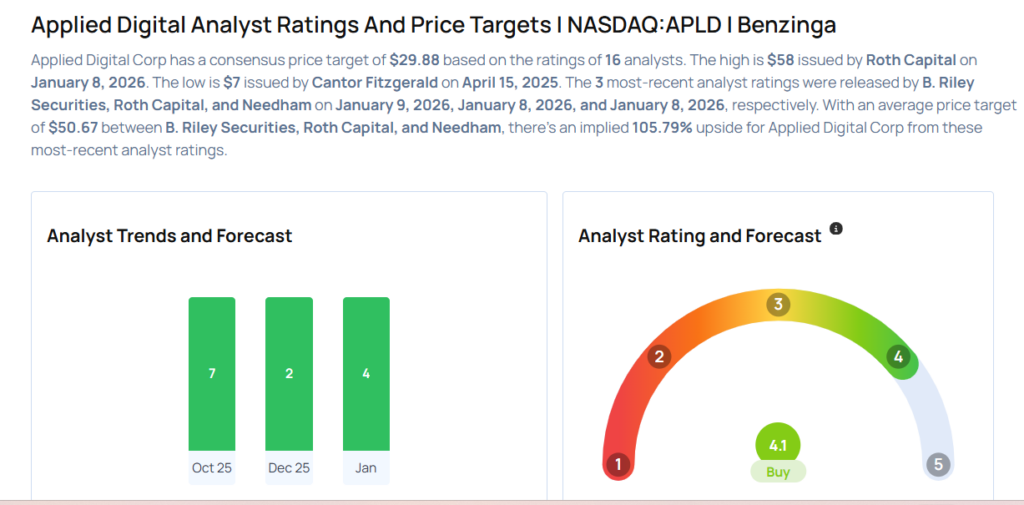The height and width of the screenshot is (505, 1024).
Task: Click the Jan bar showing 4
Action: coord(366,374)
